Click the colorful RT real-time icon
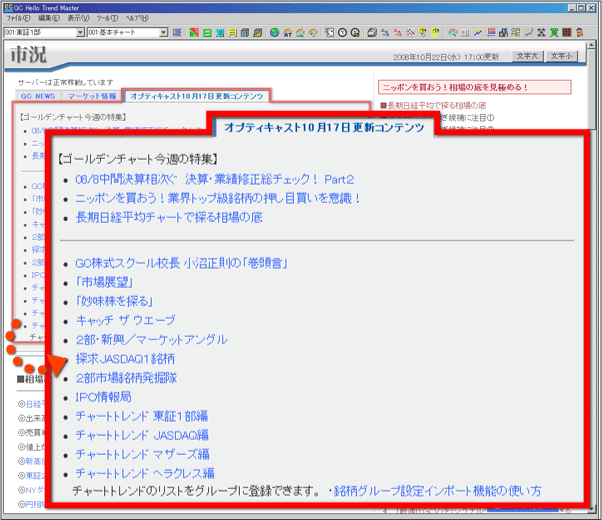 (x=288, y=33)
